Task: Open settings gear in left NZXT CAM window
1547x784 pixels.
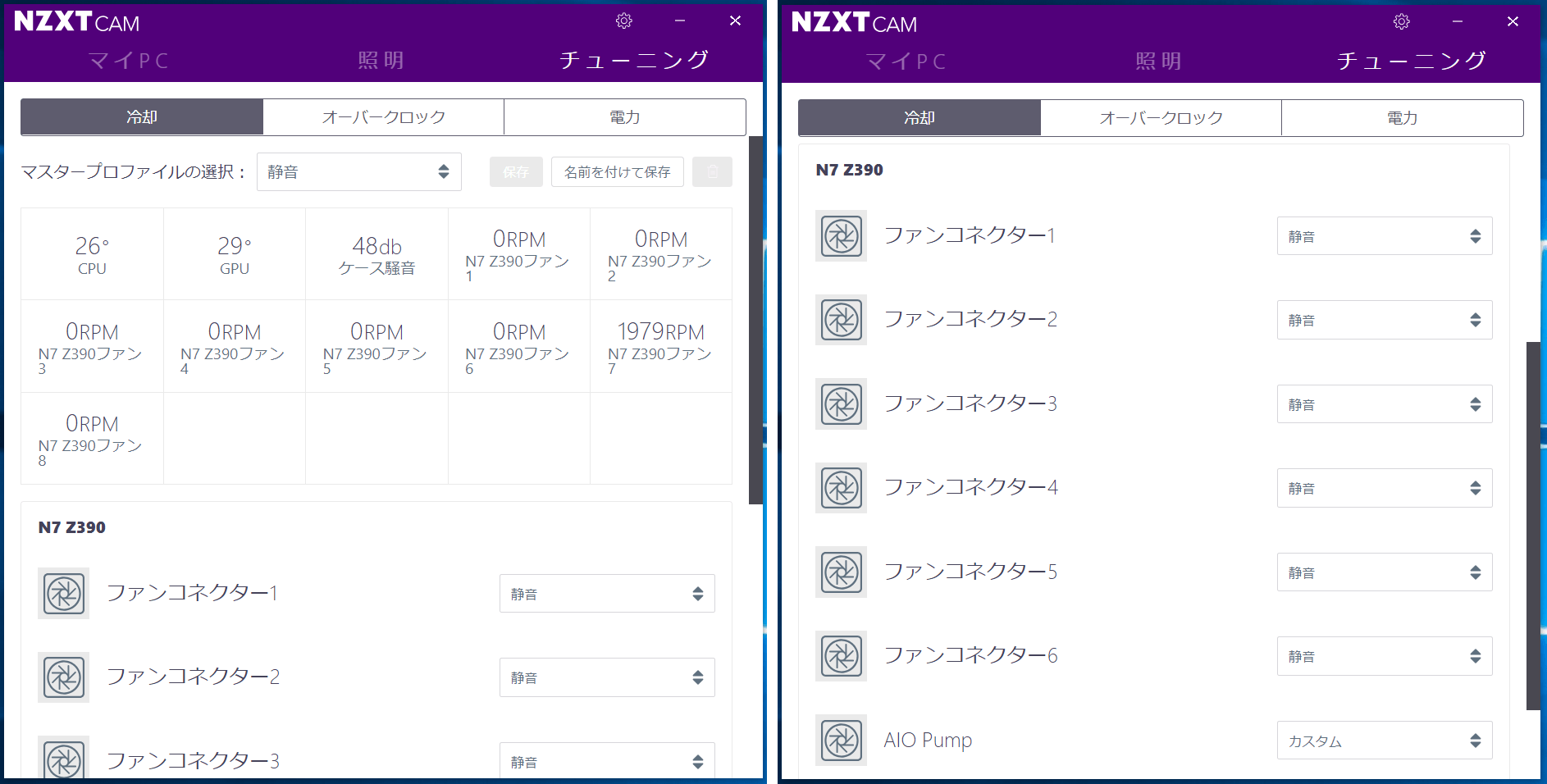Action: click(x=624, y=21)
